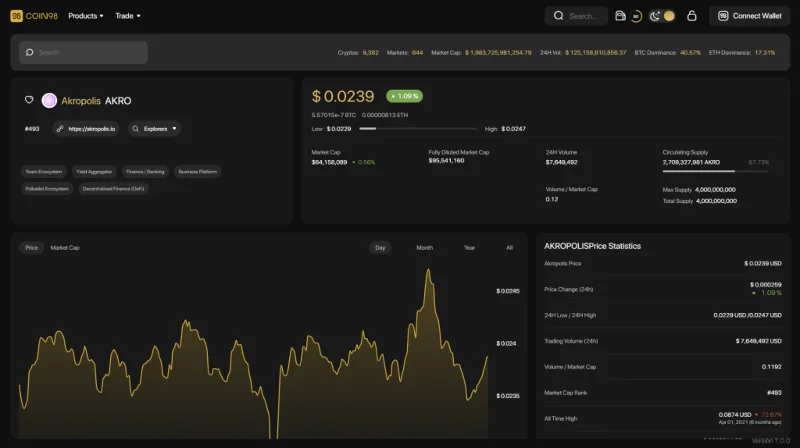Open the Products menu
This screenshot has width=800, height=448.
click(x=86, y=16)
